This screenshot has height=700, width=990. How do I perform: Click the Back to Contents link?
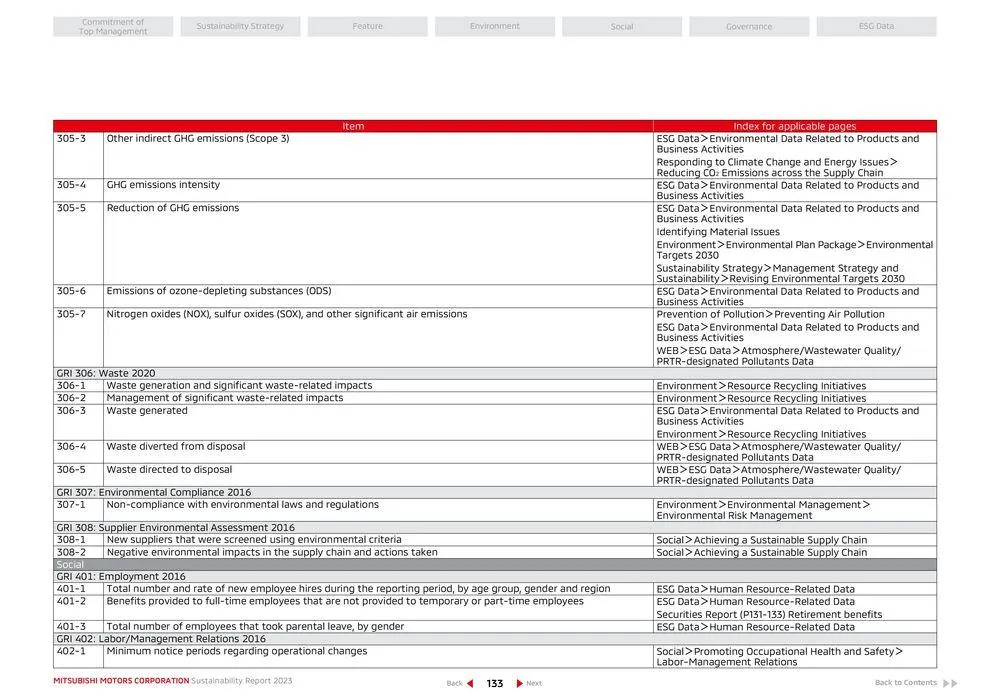point(906,682)
